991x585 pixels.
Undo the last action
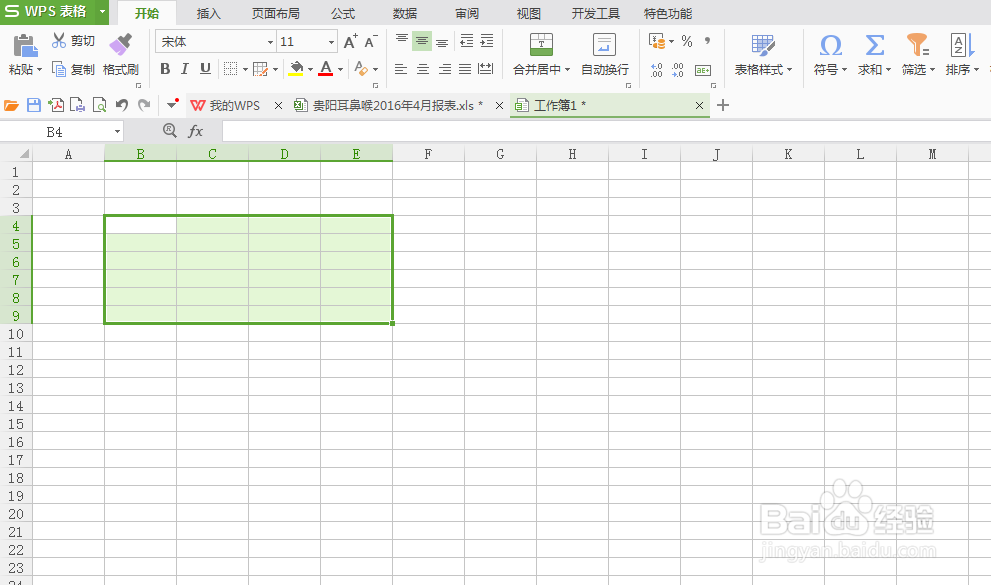point(122,106)
